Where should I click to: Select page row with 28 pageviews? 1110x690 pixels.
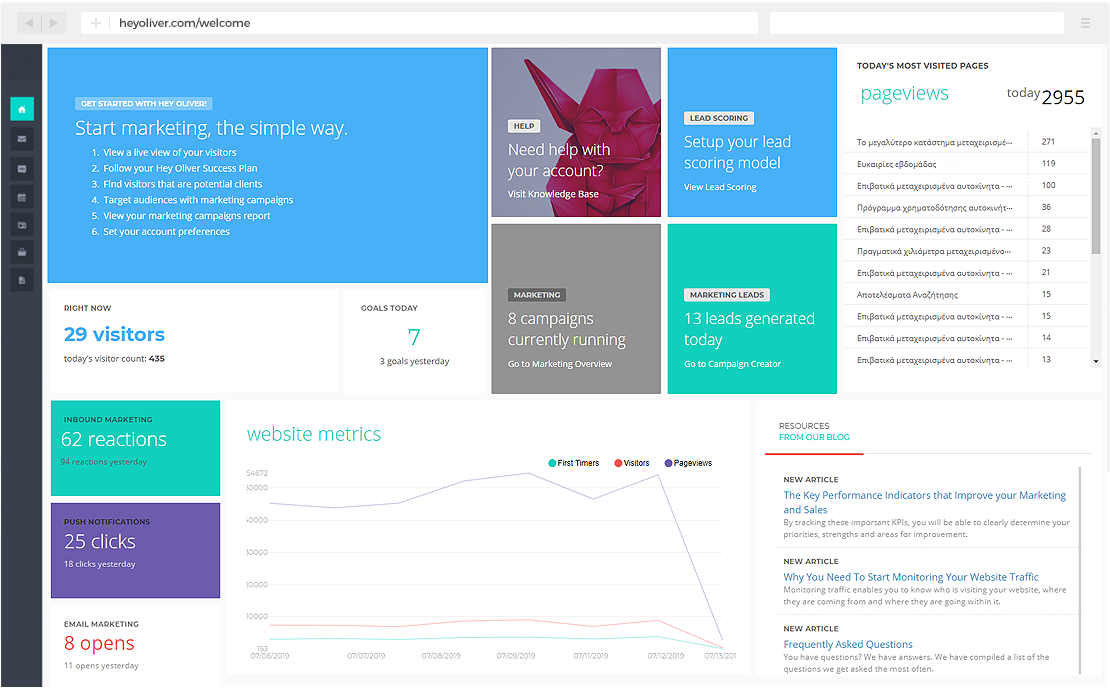click(967, 229)
